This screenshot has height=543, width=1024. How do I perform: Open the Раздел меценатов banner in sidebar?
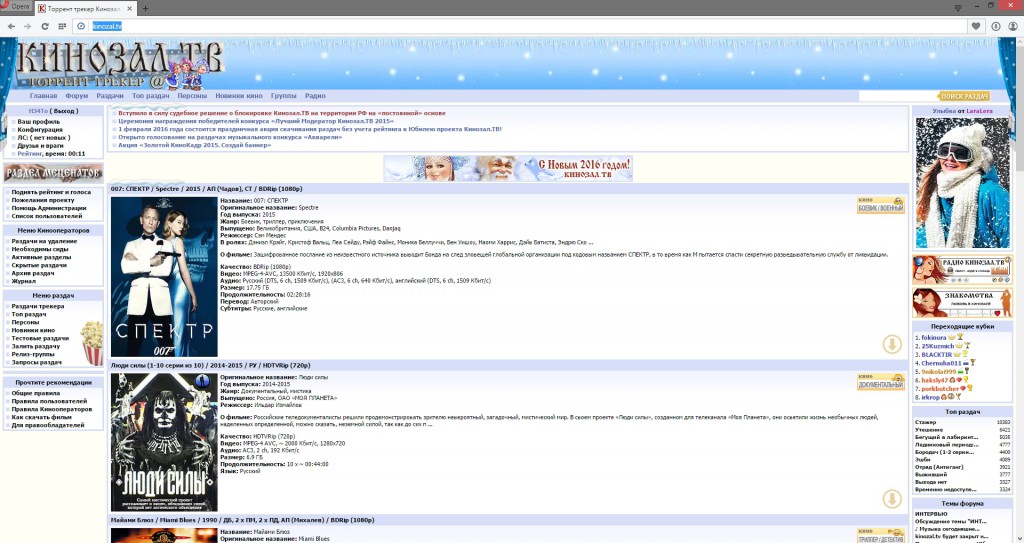pyautogui.click(x=53, y=174)
